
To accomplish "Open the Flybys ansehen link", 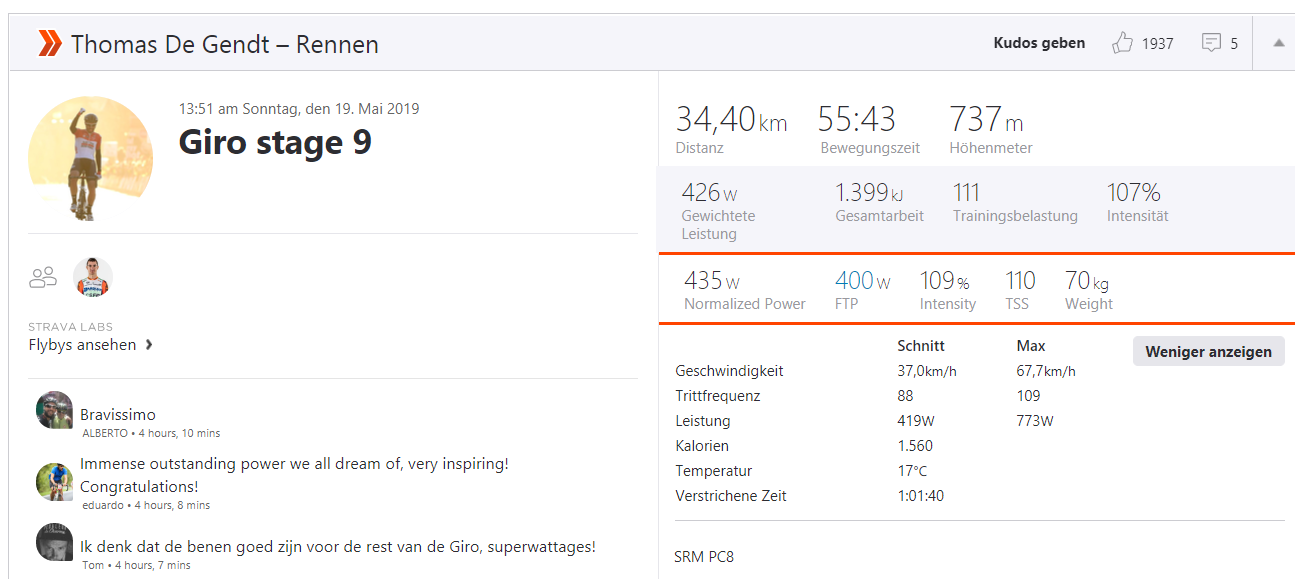I will click(82, 345).
